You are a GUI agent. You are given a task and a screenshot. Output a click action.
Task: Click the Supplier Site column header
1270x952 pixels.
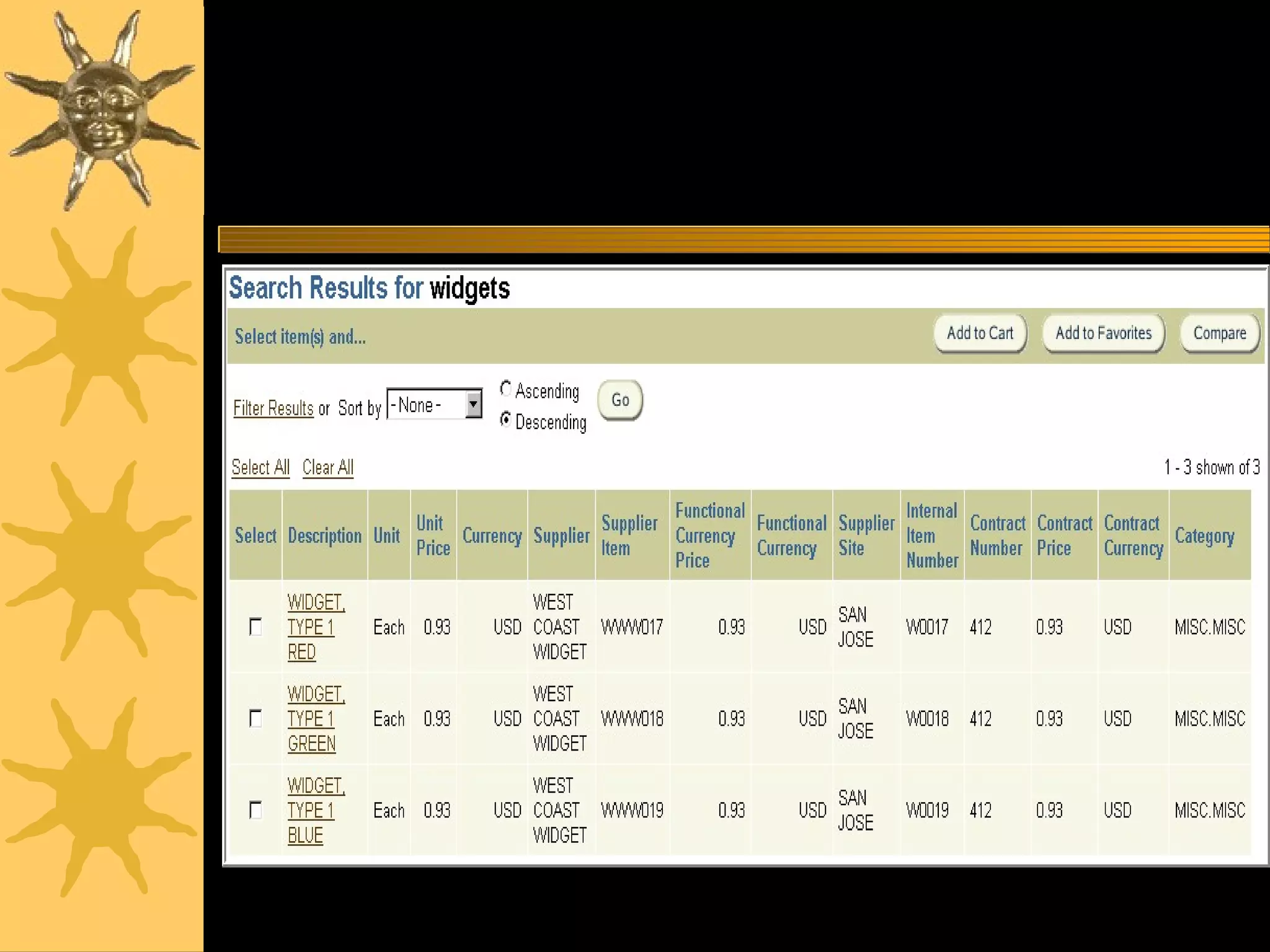(866, 535)
